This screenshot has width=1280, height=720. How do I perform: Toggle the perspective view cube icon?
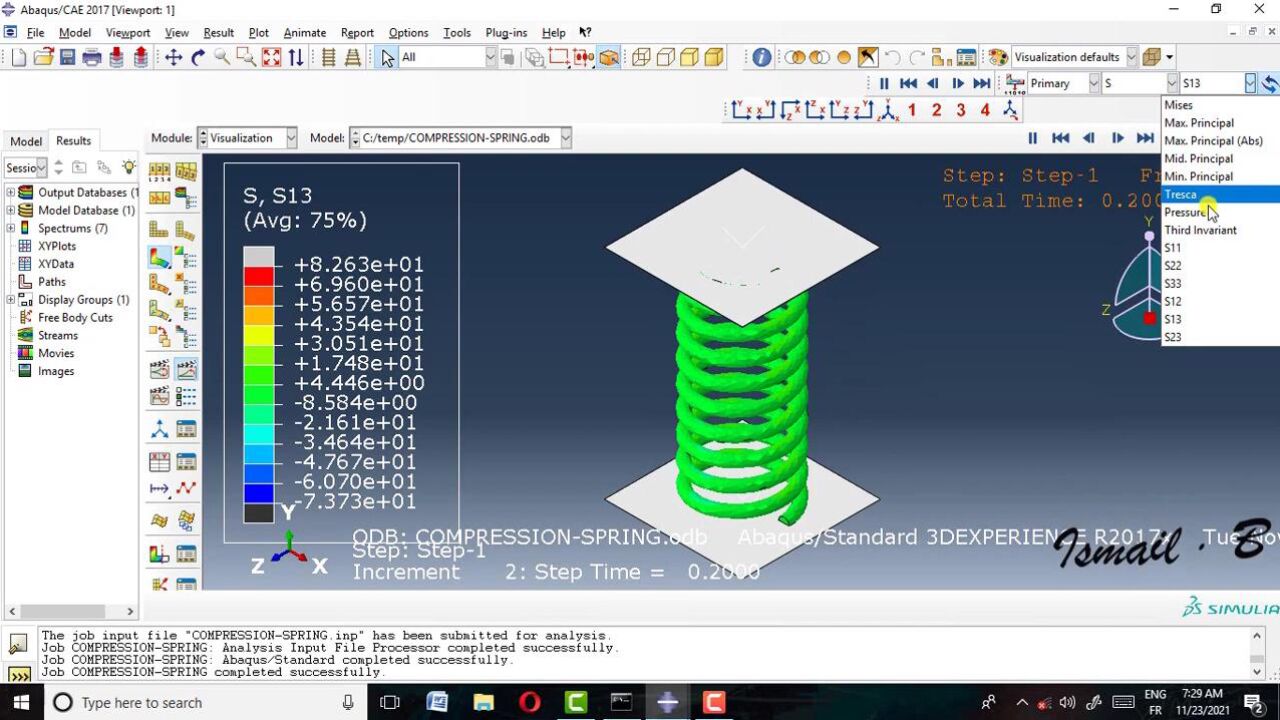point(1152,58)
